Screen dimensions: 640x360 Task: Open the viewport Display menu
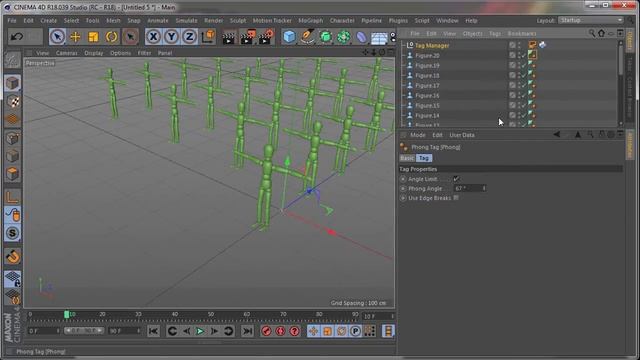93,53
